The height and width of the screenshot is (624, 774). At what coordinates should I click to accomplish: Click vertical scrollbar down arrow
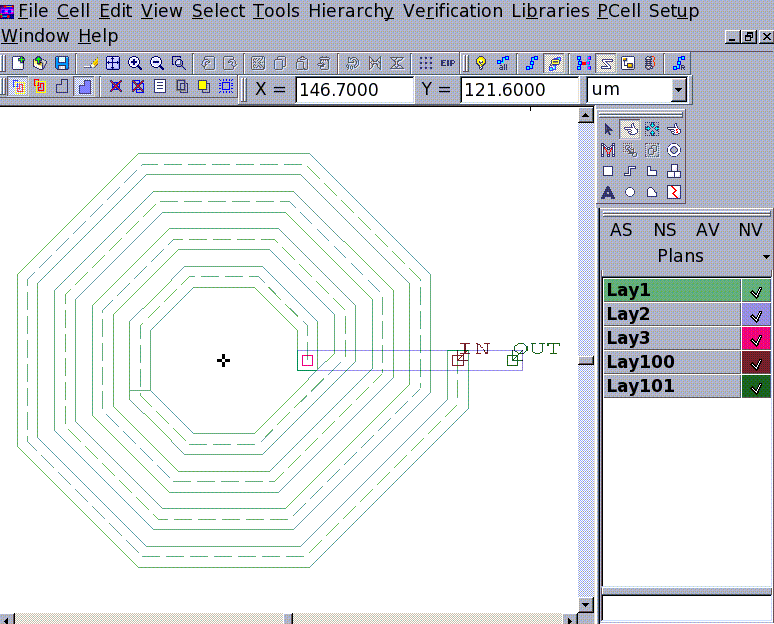(x=585, y=604)
